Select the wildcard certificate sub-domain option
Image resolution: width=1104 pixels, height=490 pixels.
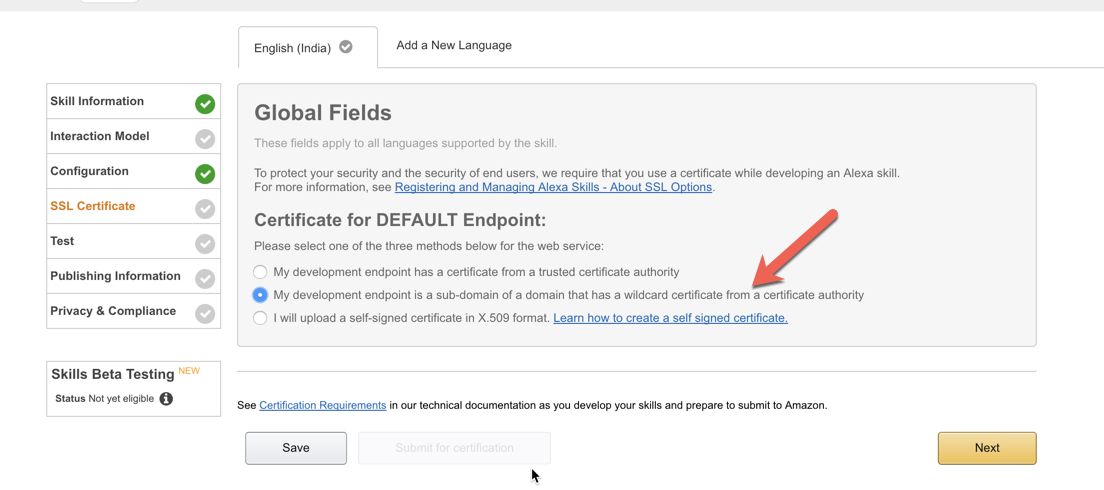pyautogui.click(x=260, y=295)
